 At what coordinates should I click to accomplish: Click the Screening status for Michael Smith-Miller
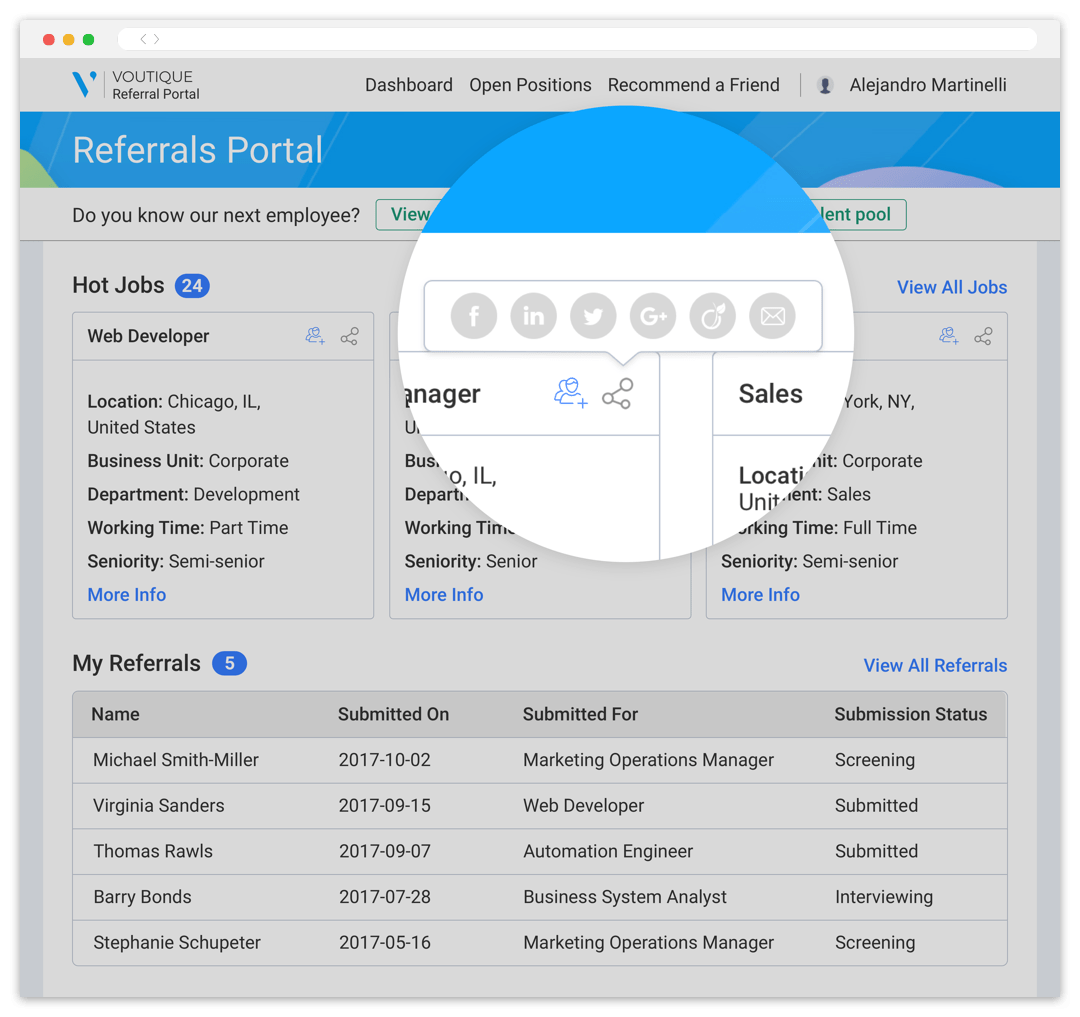[x=875, y=759]
